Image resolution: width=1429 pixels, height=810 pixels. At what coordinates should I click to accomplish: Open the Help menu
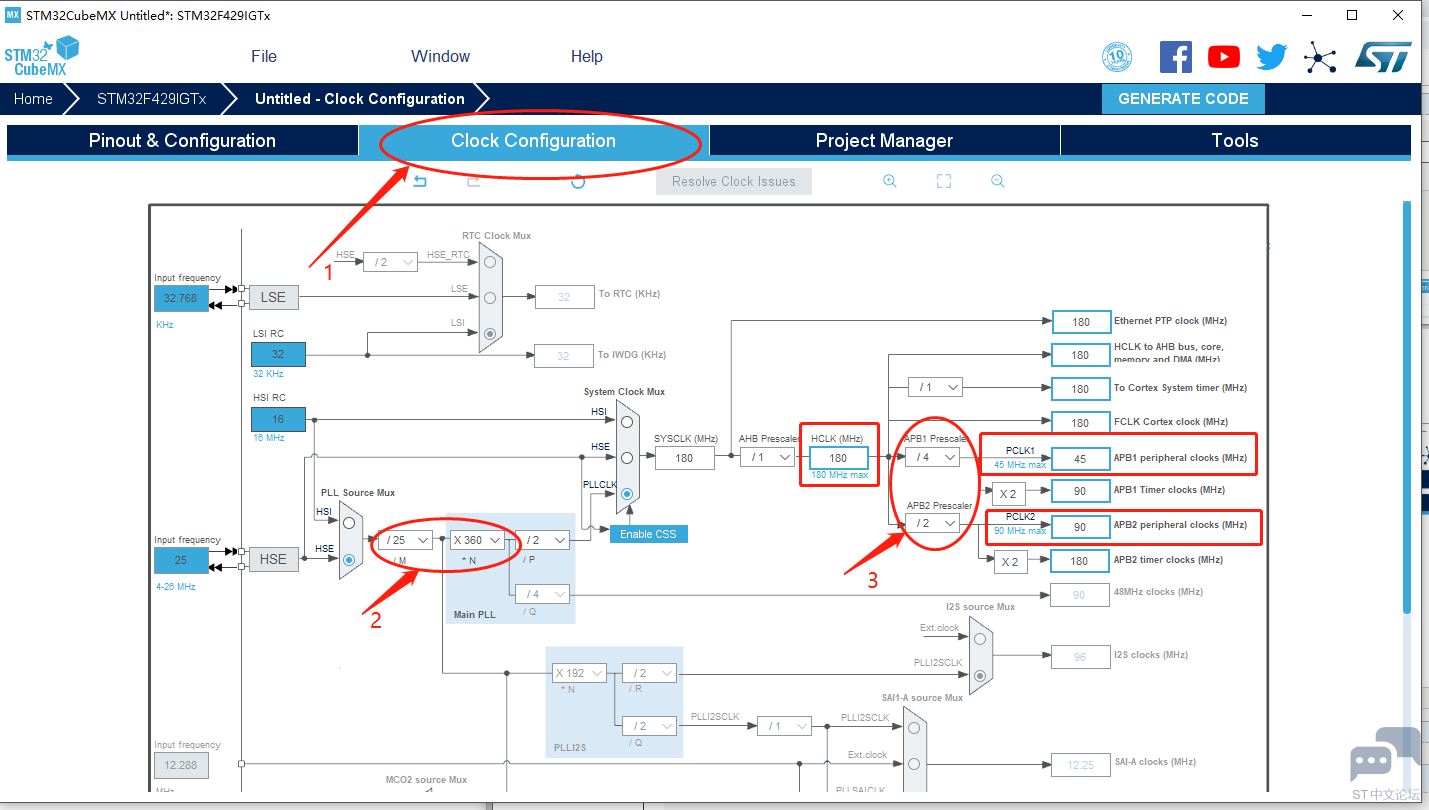tap(587, 56)
